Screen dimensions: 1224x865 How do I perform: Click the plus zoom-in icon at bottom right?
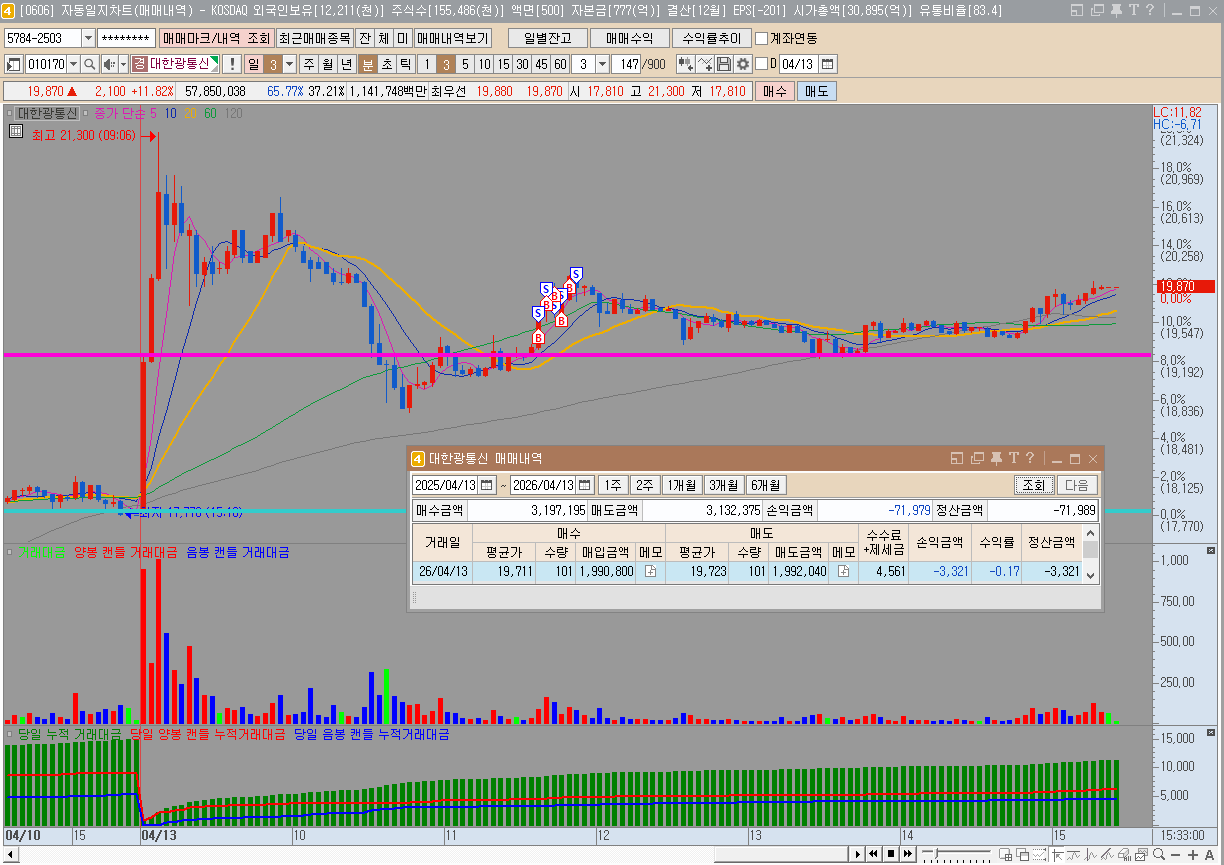(x=1193, y=854)
